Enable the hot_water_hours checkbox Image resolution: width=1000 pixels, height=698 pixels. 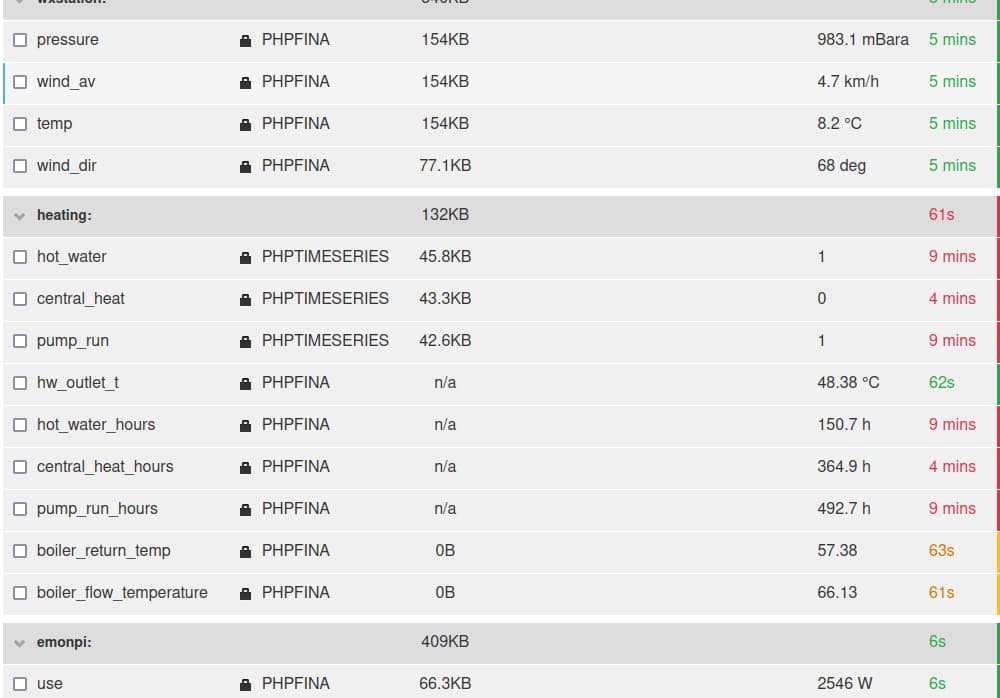click(20, 425)
